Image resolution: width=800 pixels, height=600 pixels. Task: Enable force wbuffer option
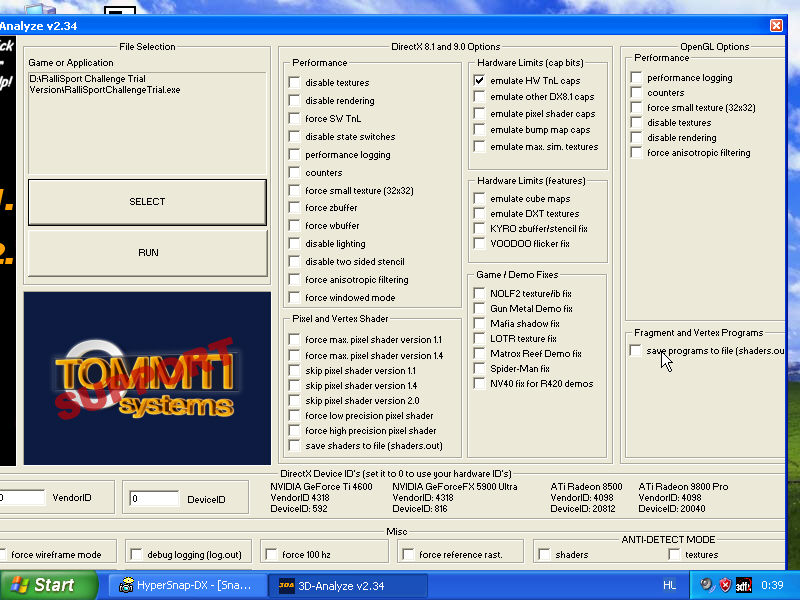[294, 225]
